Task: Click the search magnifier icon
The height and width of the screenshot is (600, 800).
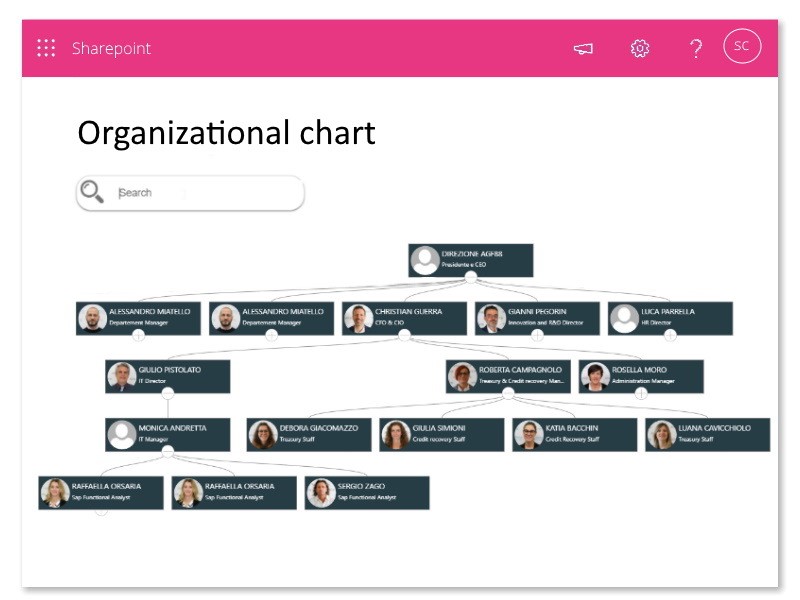Action: tap(93, 191)
